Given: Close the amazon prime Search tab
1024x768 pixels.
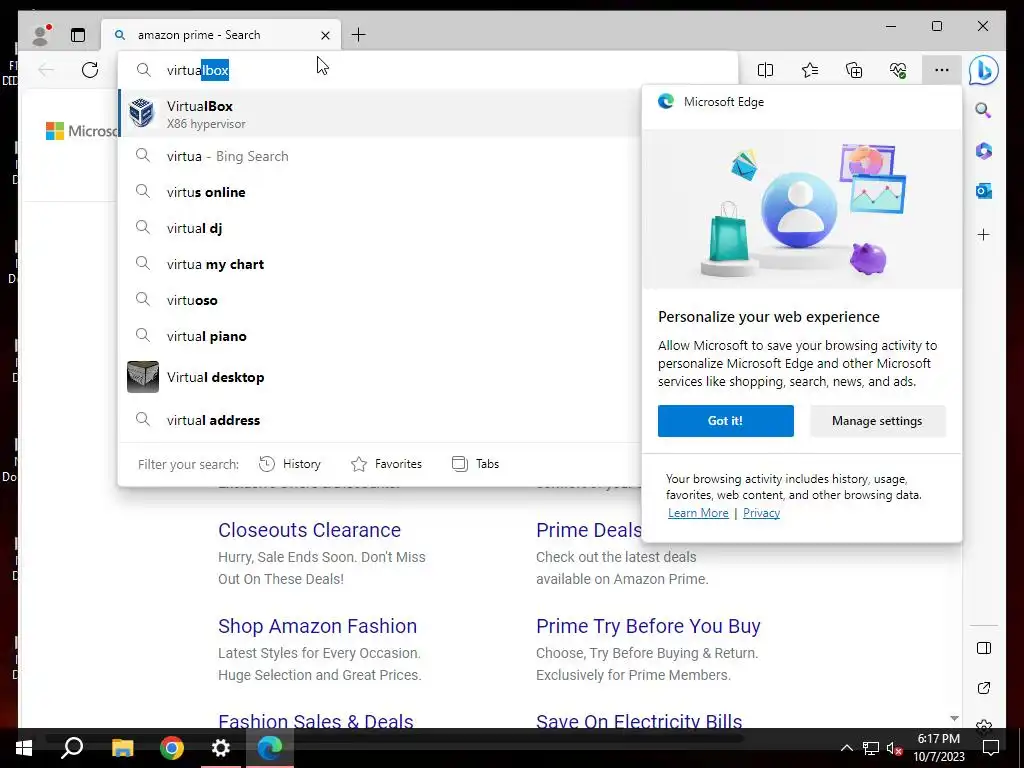Looking at the screenshot, I should 325,35.
